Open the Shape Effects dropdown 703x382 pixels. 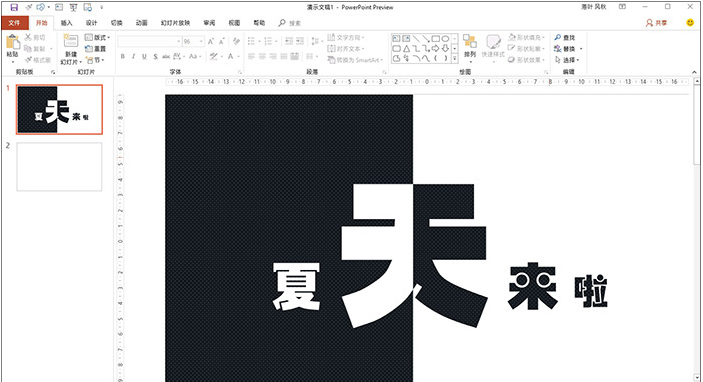click(x=527, y=60)
